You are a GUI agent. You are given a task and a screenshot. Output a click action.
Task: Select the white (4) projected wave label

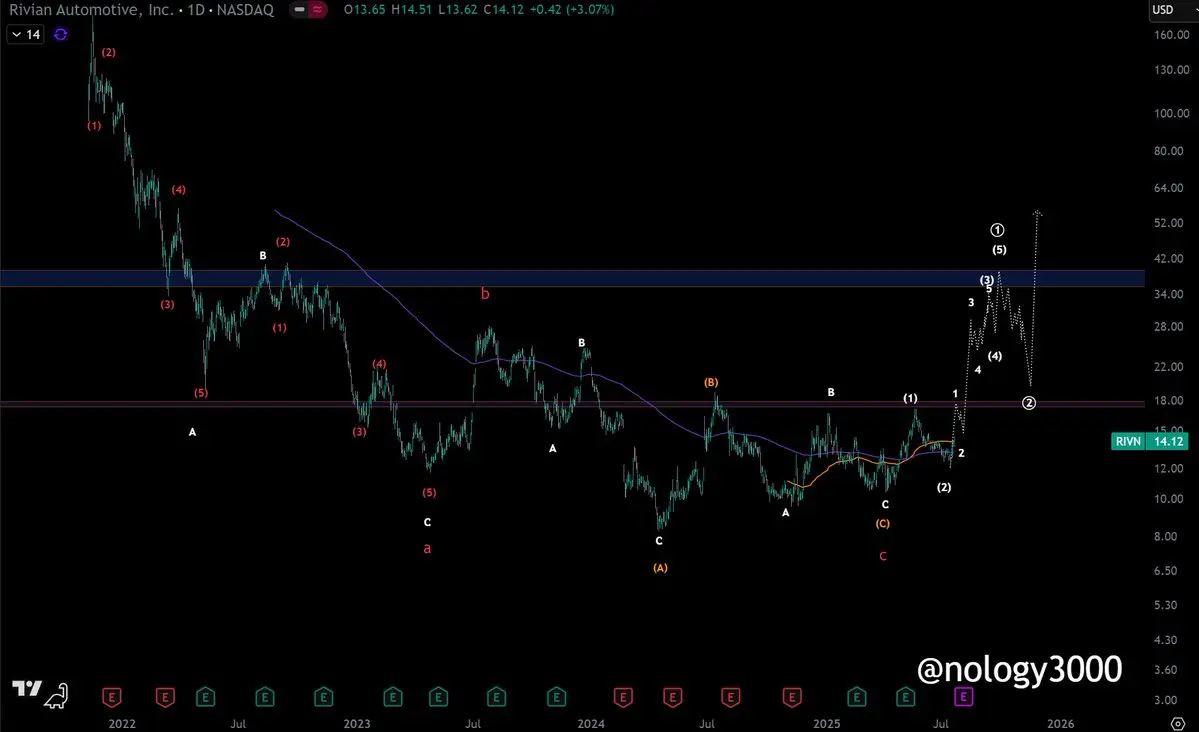[995, 356]
